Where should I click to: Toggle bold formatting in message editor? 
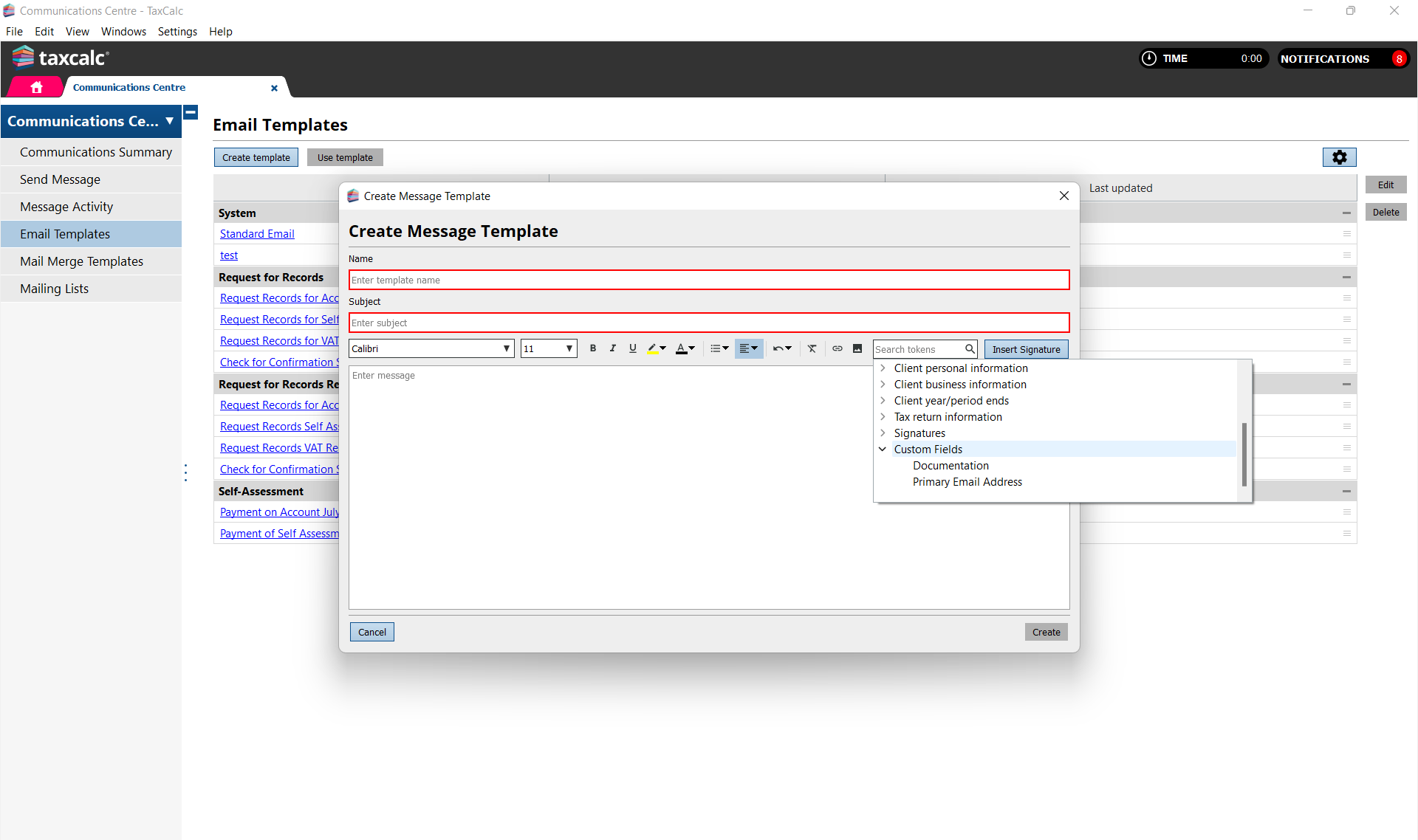click(592, 348)
